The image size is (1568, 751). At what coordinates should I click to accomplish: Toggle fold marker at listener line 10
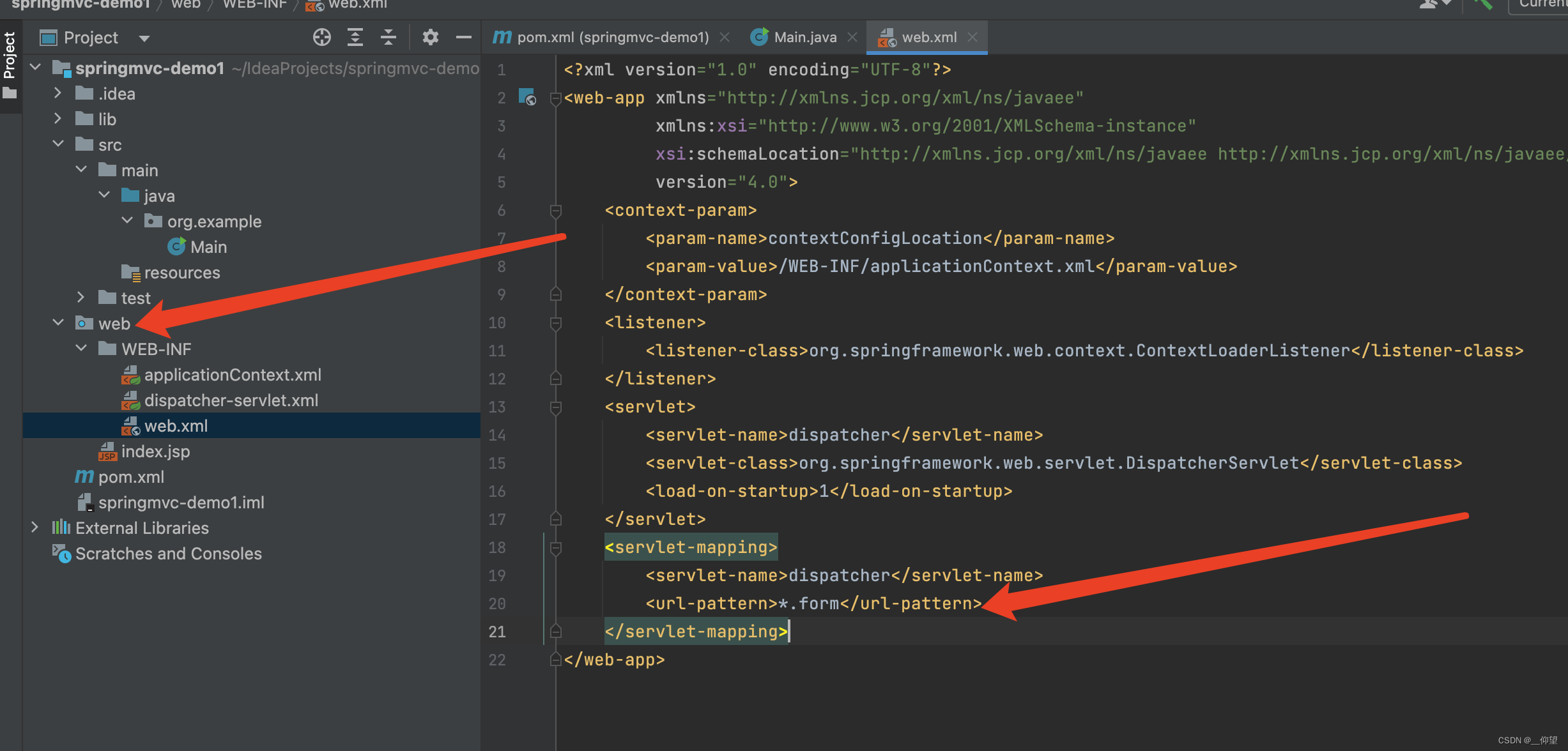(x=556, y=322)
